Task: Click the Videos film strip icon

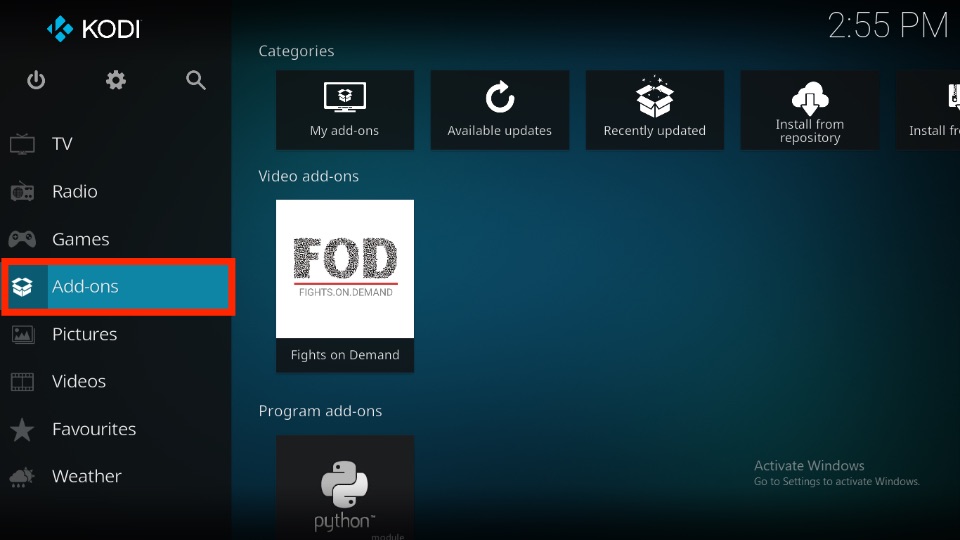Action: click(x=22, y=381)
